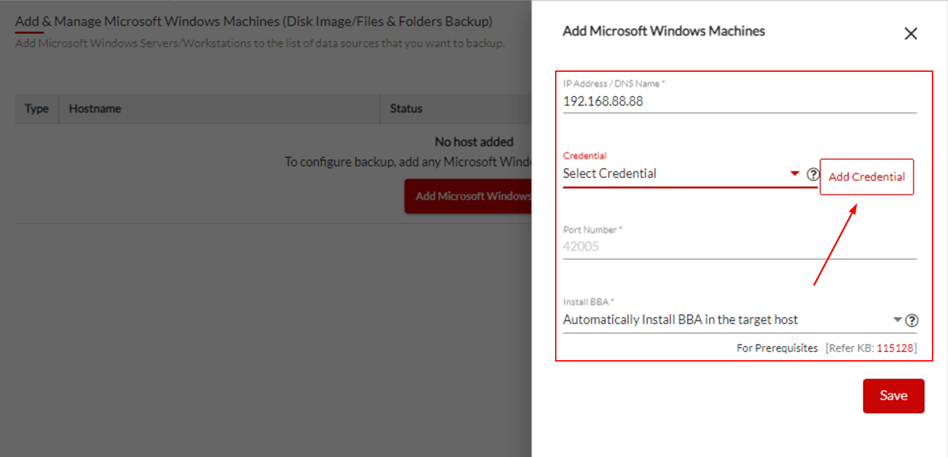948x457 pixels.
Task: Click the Add Credential button
Action: point(866,177)
